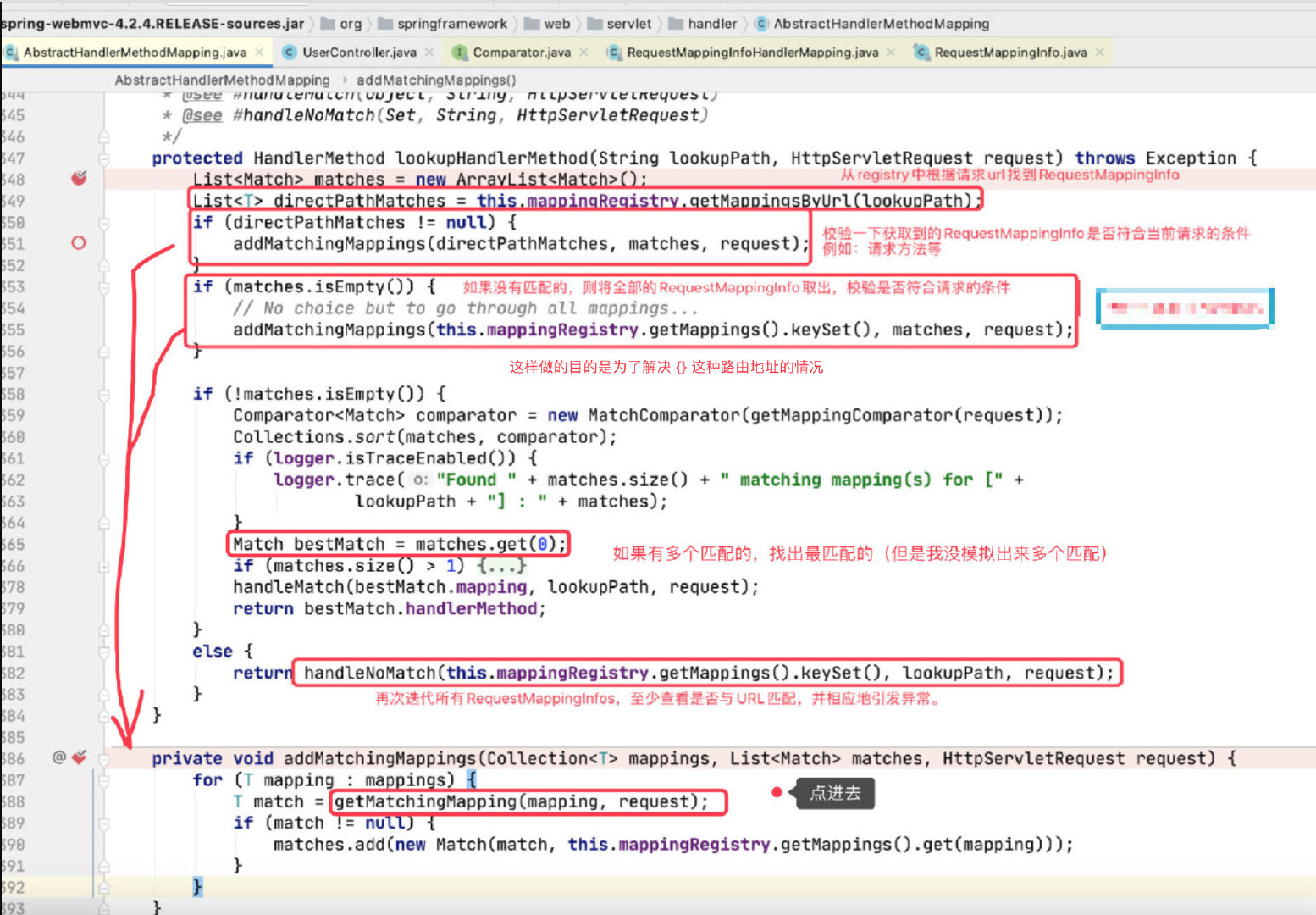Click handlerMethod field on line 379
Image resolution: width=1316 pixels, height=915 pixels.
coord(472,608)
